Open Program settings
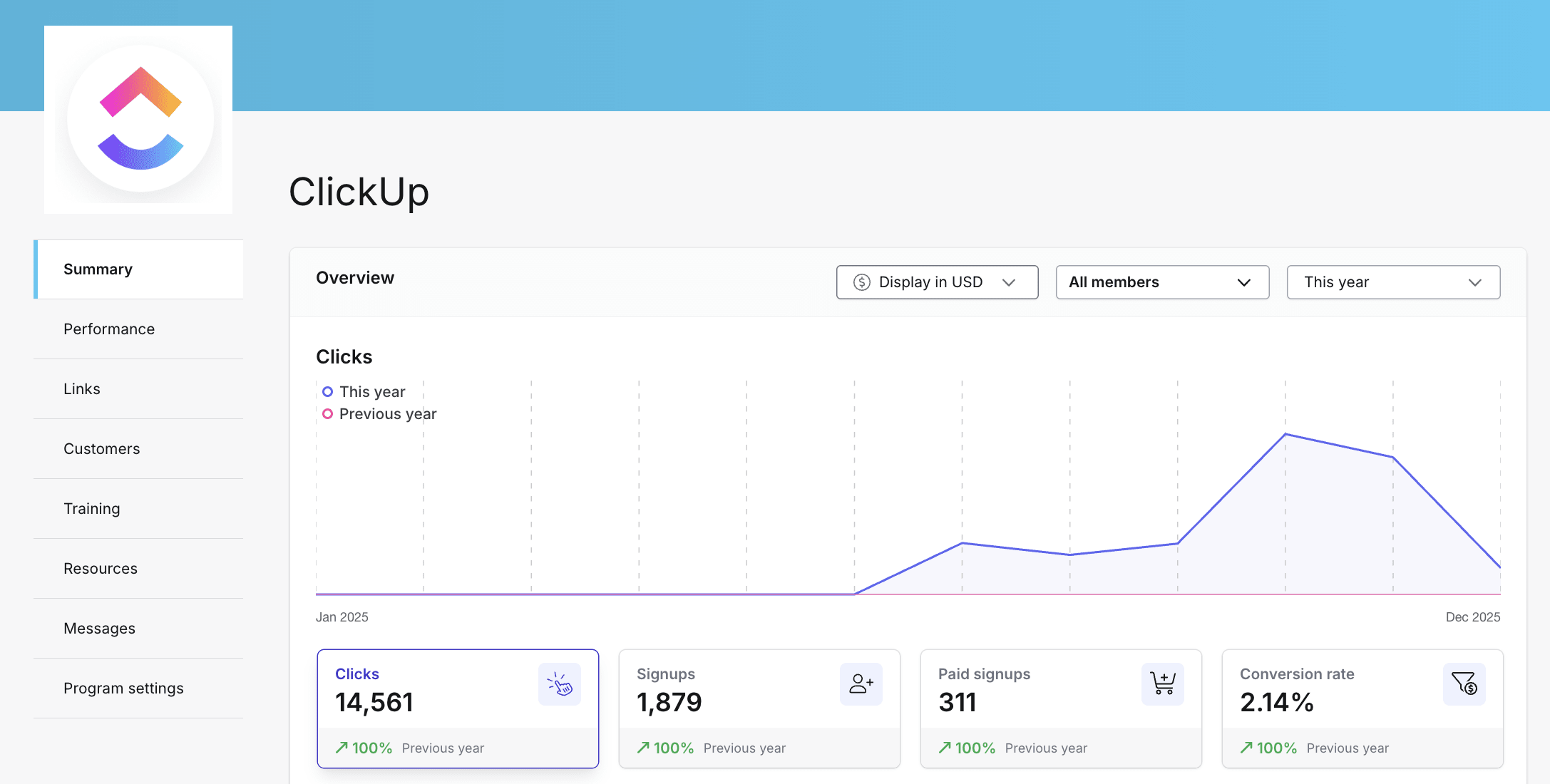 123,688
